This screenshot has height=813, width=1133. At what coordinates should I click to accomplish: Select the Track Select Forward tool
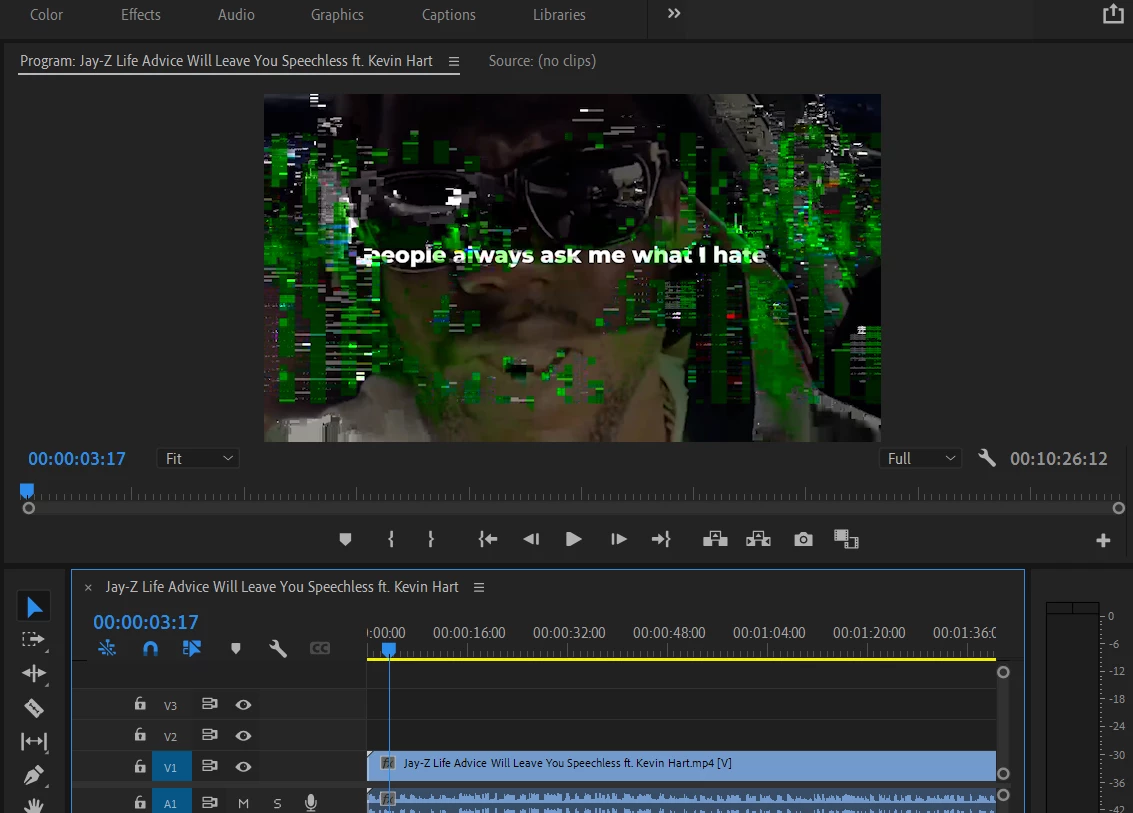pyautogui.click(x=33, y=640)
